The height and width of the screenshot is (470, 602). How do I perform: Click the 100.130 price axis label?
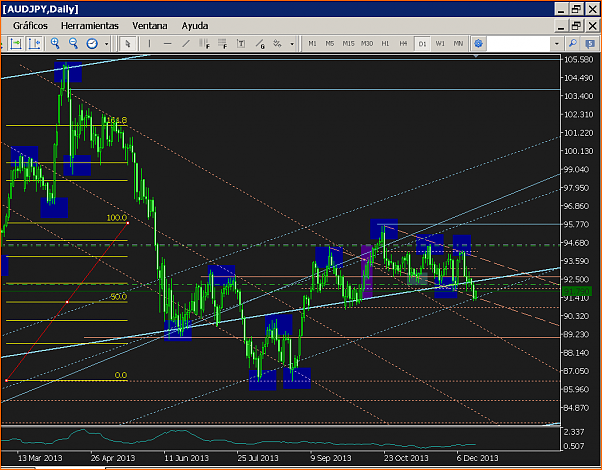click(579, 151)
